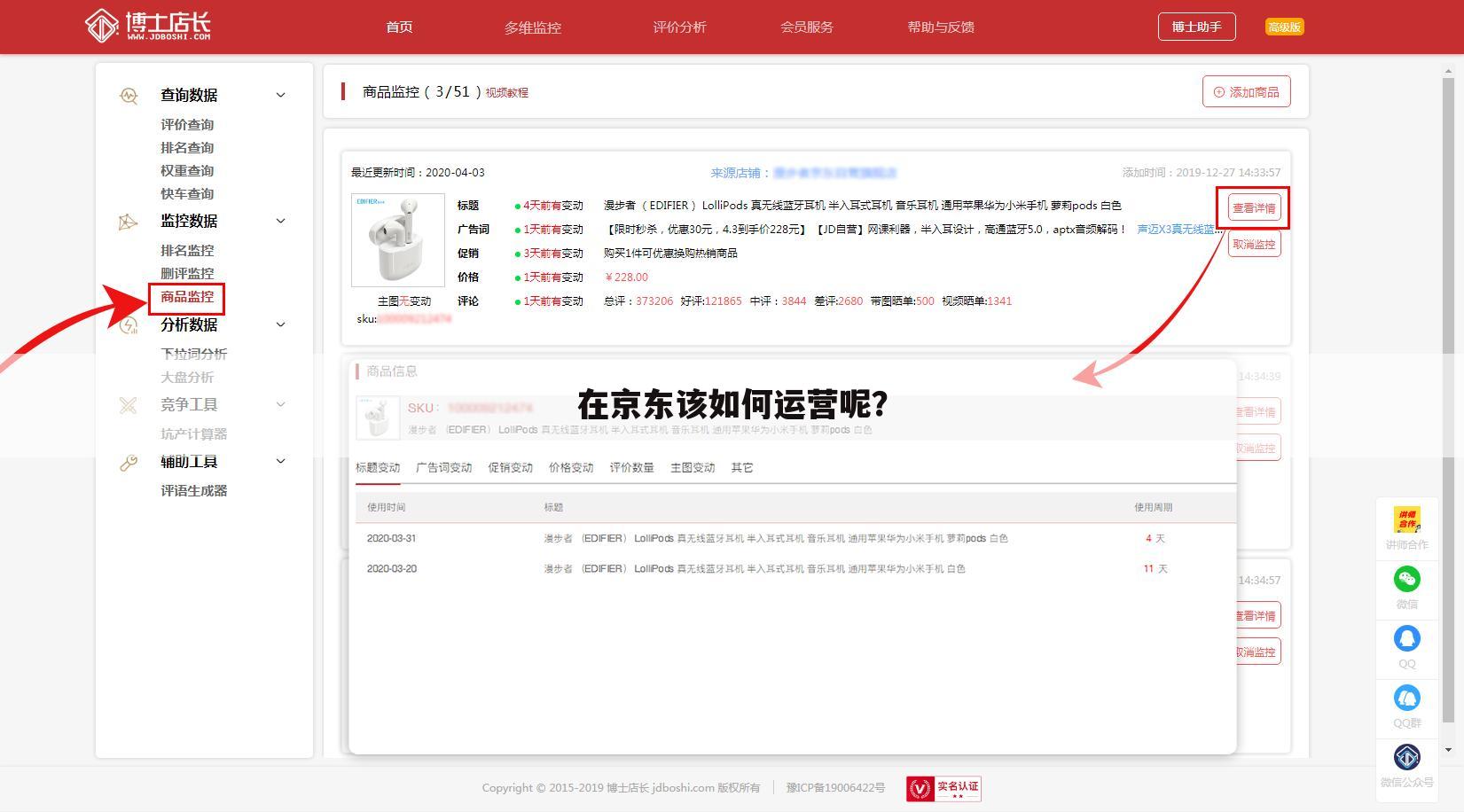Collapse the 监控数据 section chevron
This screenshot has width=1464, height=812.
[x=281, y=221]
